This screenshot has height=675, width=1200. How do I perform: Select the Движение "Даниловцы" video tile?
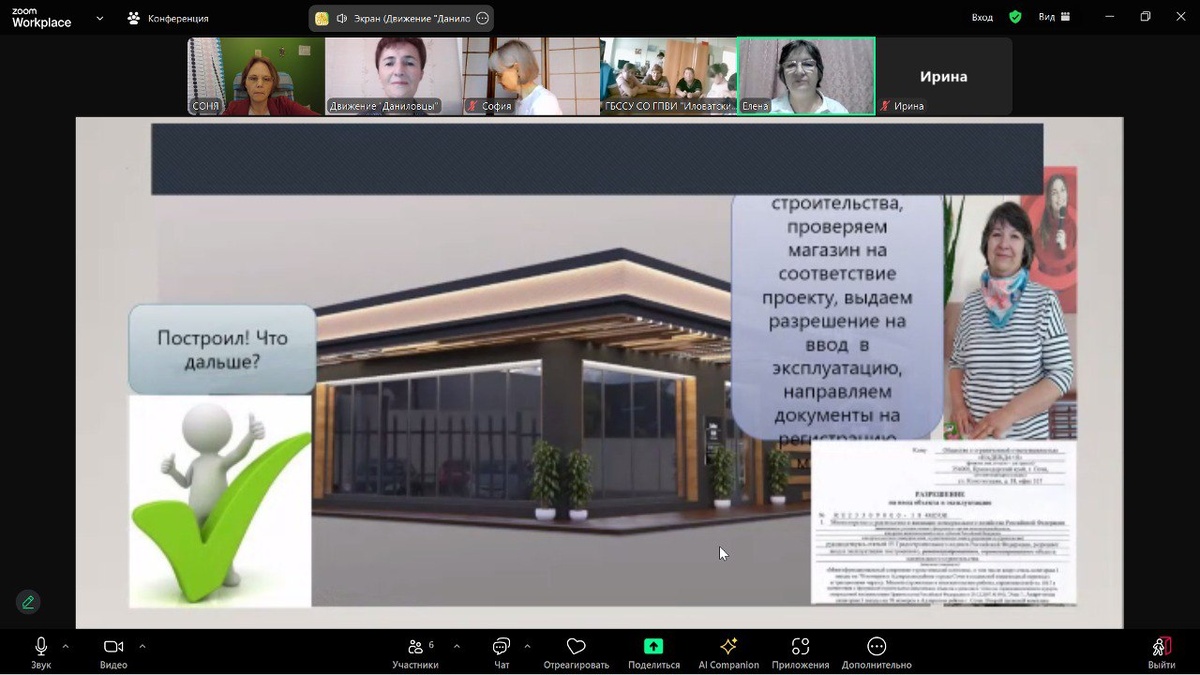pyautogui.click(x=393, y=77)
